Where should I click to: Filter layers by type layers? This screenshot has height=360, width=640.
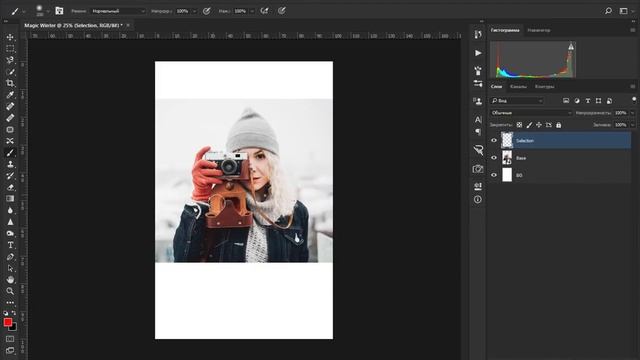pos(588,100)
